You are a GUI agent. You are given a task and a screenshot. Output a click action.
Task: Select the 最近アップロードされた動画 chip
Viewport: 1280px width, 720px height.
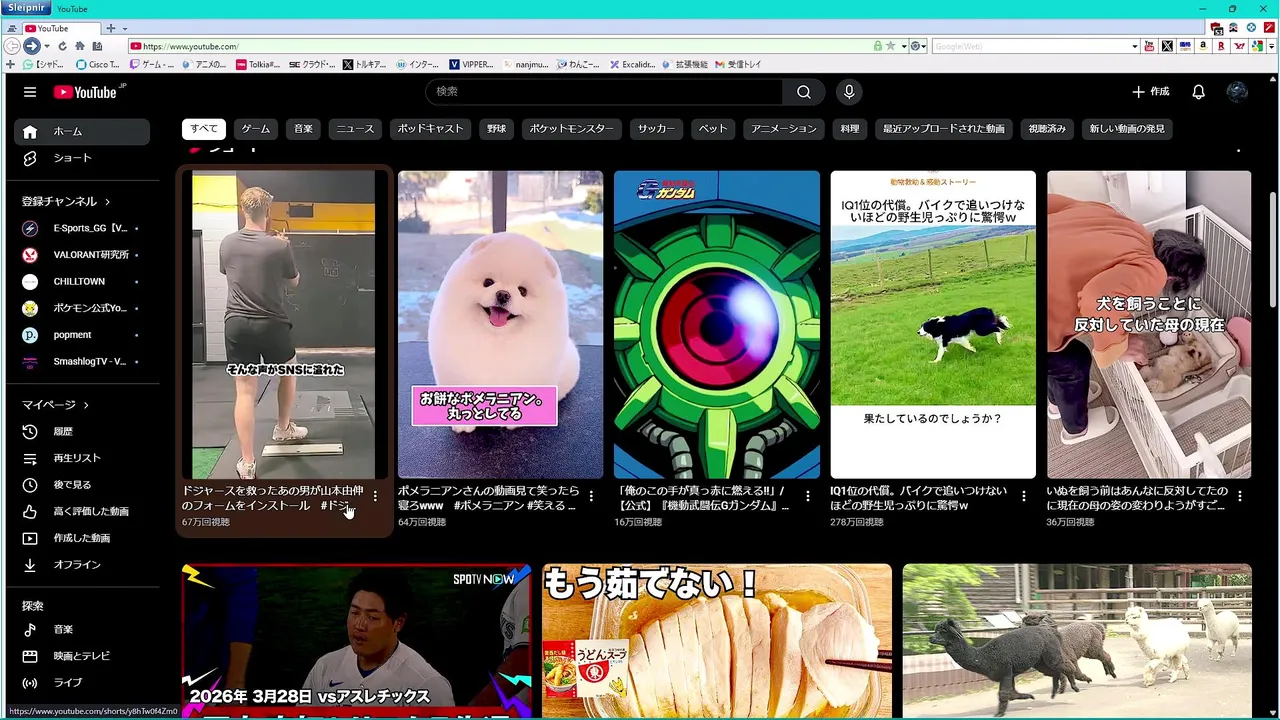(943, 129)
